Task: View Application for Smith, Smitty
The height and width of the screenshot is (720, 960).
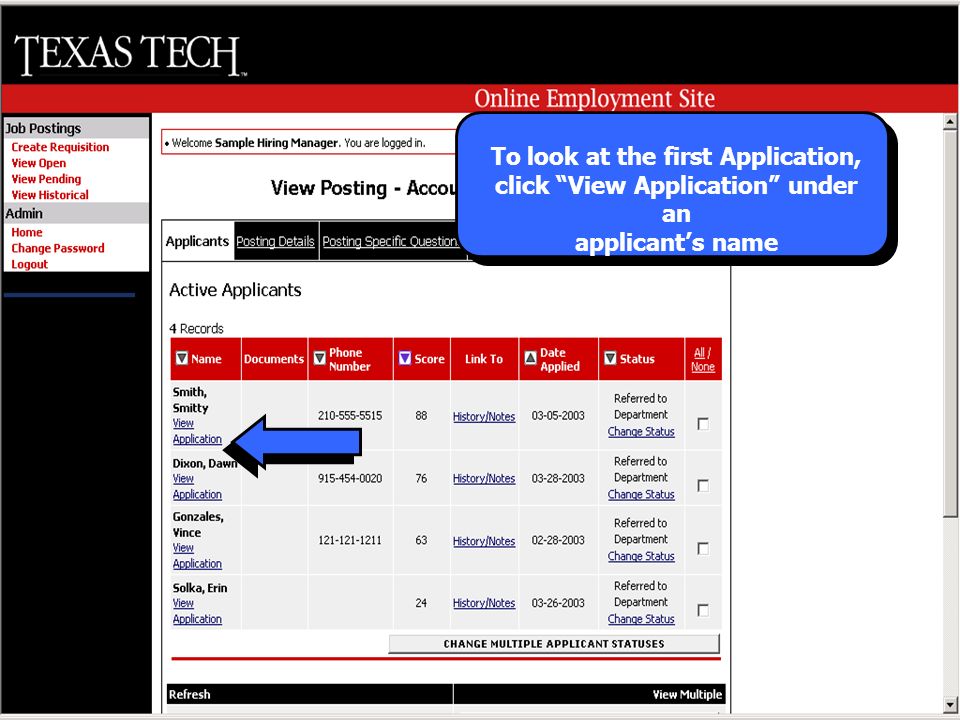Action: [x=197, y=431]
